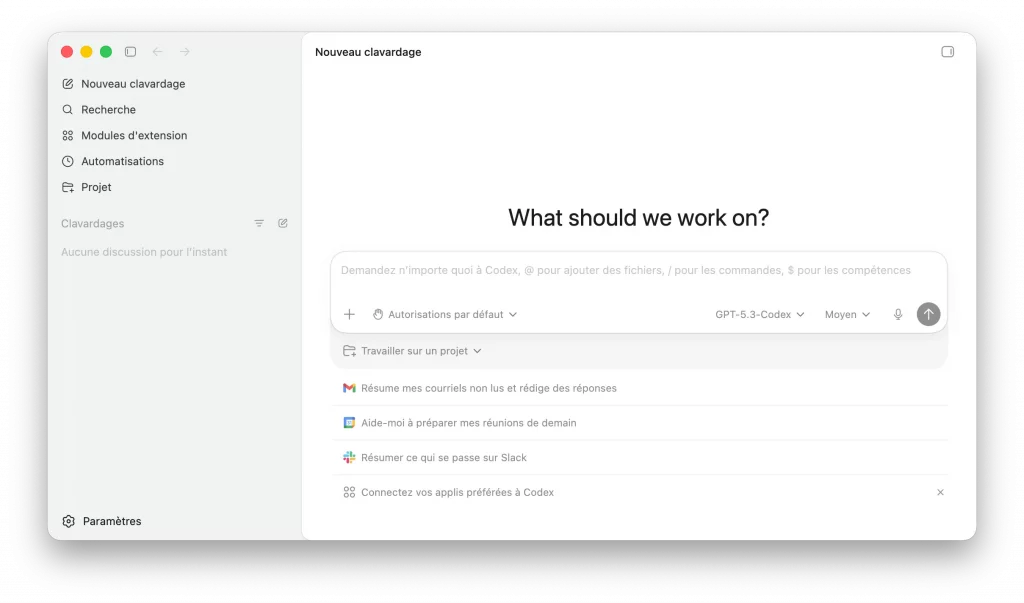The height and width of the screenshot is (603, 1024).
Task: Open the connected apps grid icon
Action: click(x=348, y=492)
